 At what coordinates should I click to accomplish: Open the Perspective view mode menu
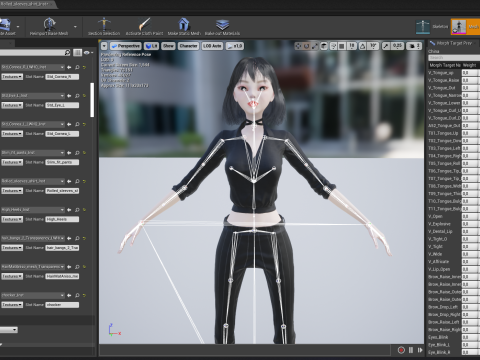[x=125, y=46]
